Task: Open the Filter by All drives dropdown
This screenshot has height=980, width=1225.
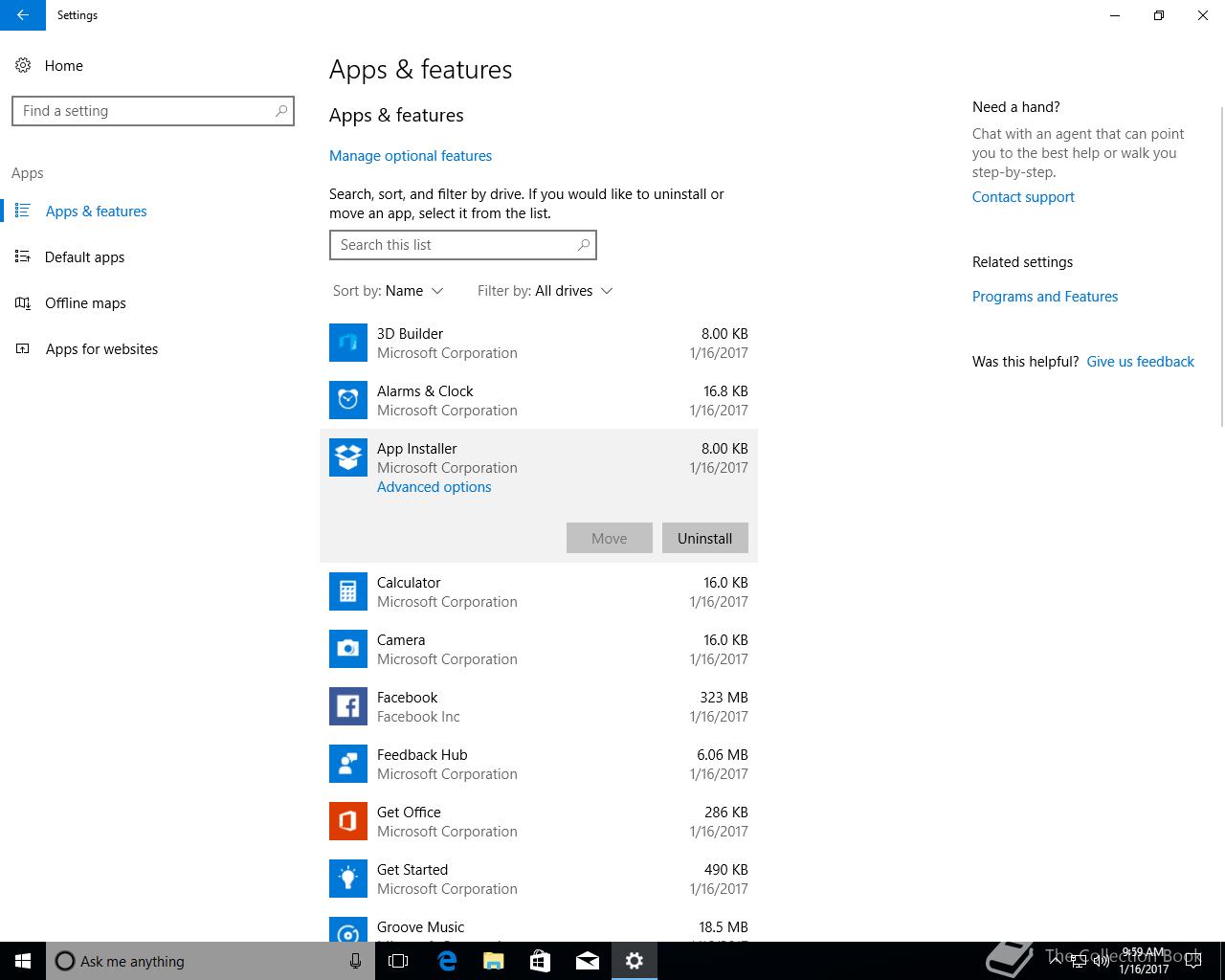Action: point(546,291)
